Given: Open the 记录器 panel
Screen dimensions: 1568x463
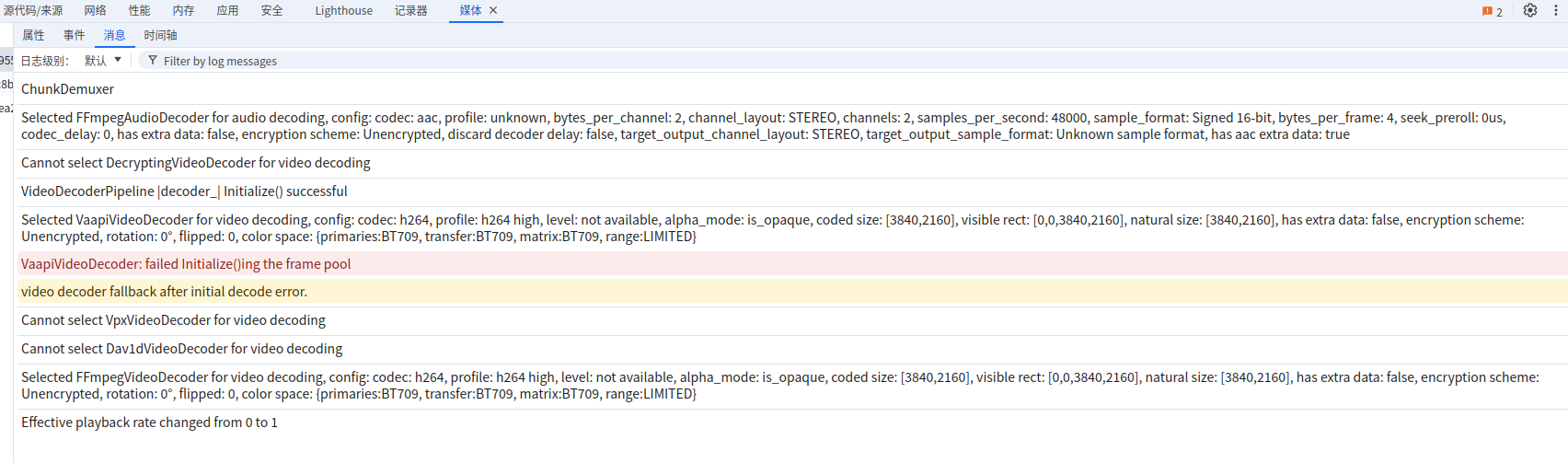Looking at the screenshot, I should point(410,11).
